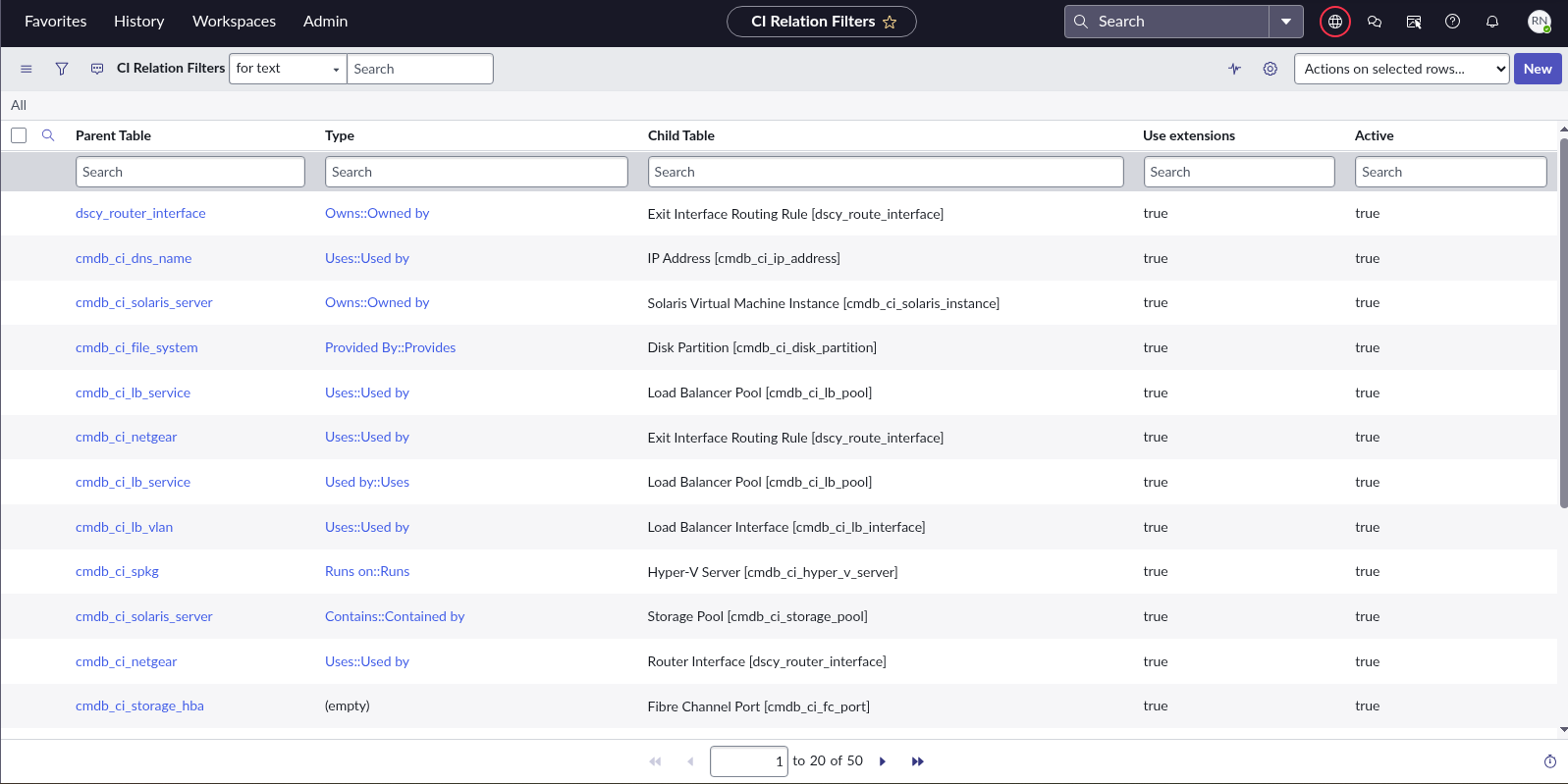Toggle column search row magnifier icon
This screenshot has height=784, width=1568.
coord(48,135)
